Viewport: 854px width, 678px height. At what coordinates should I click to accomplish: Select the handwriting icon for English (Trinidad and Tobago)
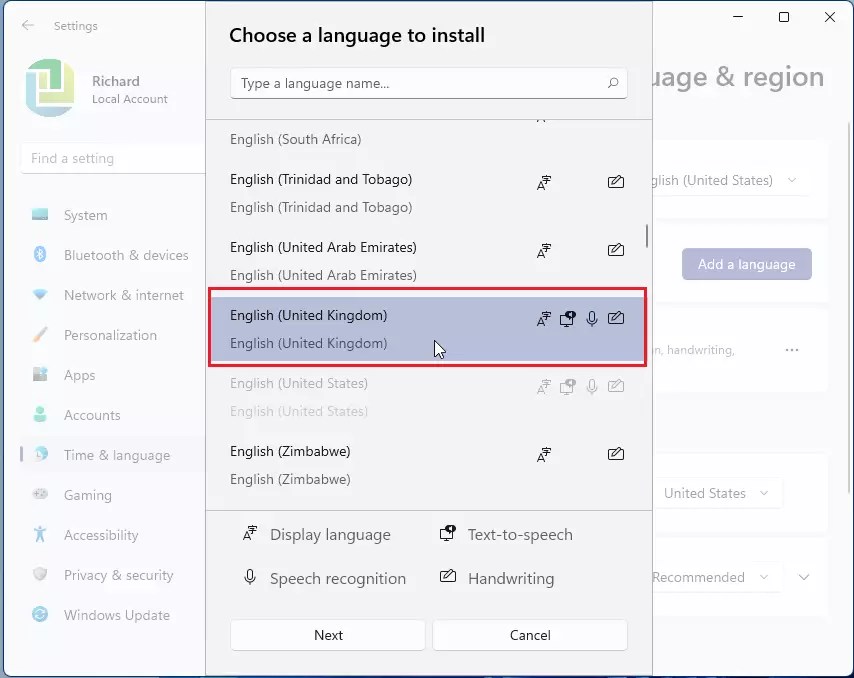click(615, 182)
